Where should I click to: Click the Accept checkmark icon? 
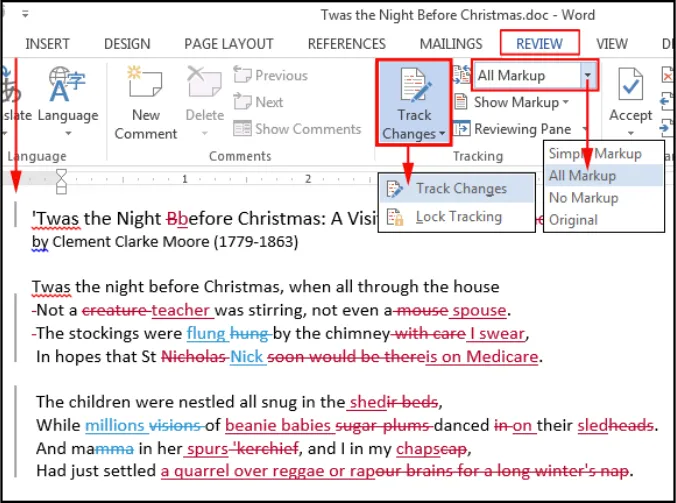tap(631, 84)
